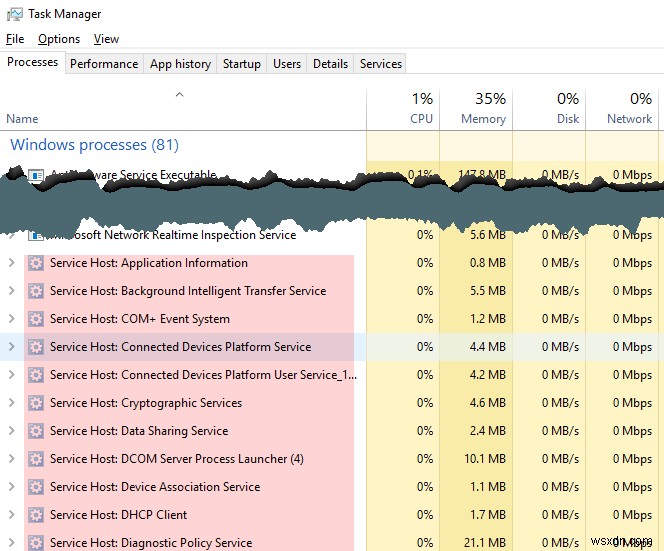Viewport: 664px width, 551px height.
Task: Select Service Host: Device Association Service name
Action: pos(155,487)
